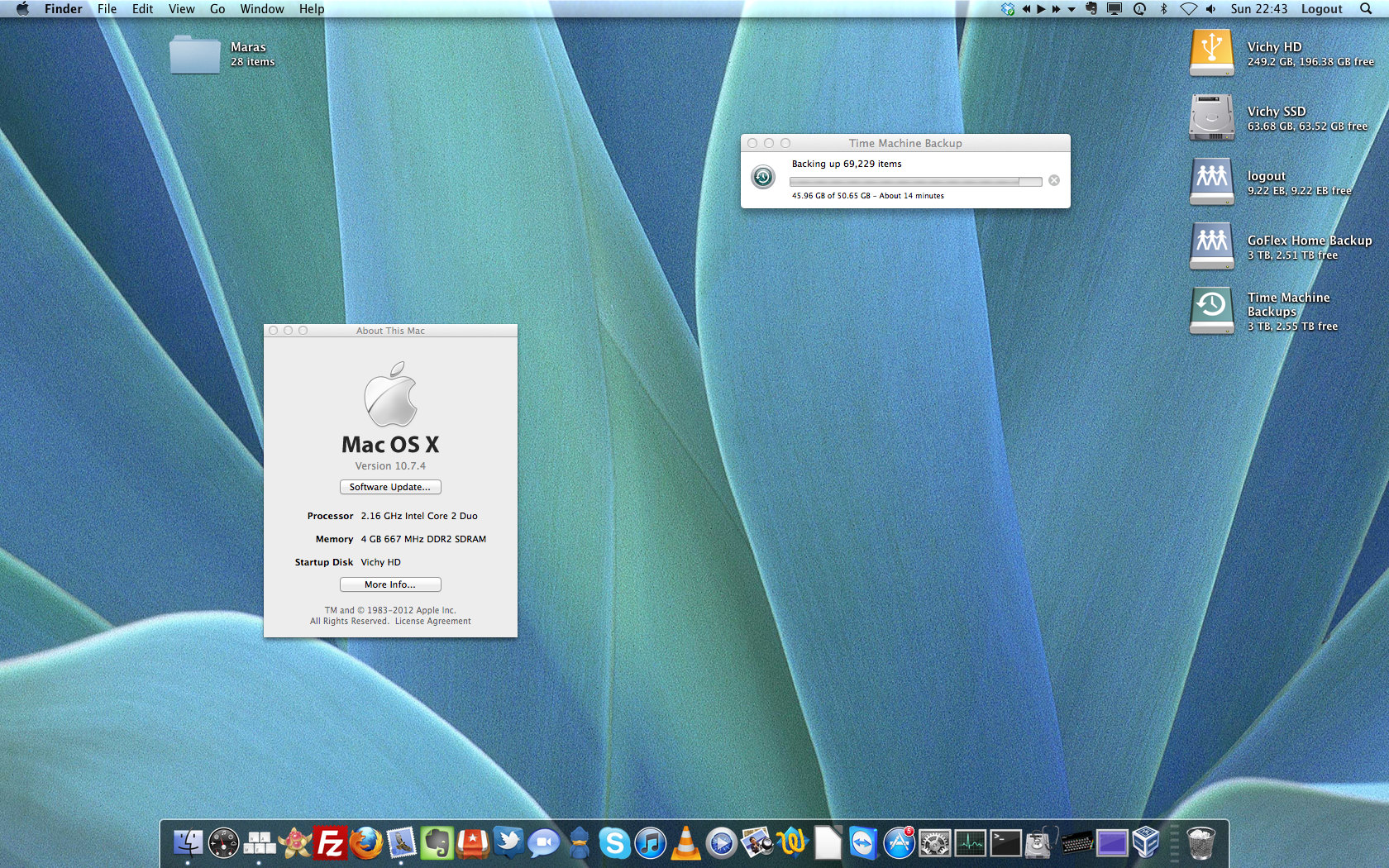Open the Logout user menu
The image size is (1389, 868).
tap(1321, 9)
